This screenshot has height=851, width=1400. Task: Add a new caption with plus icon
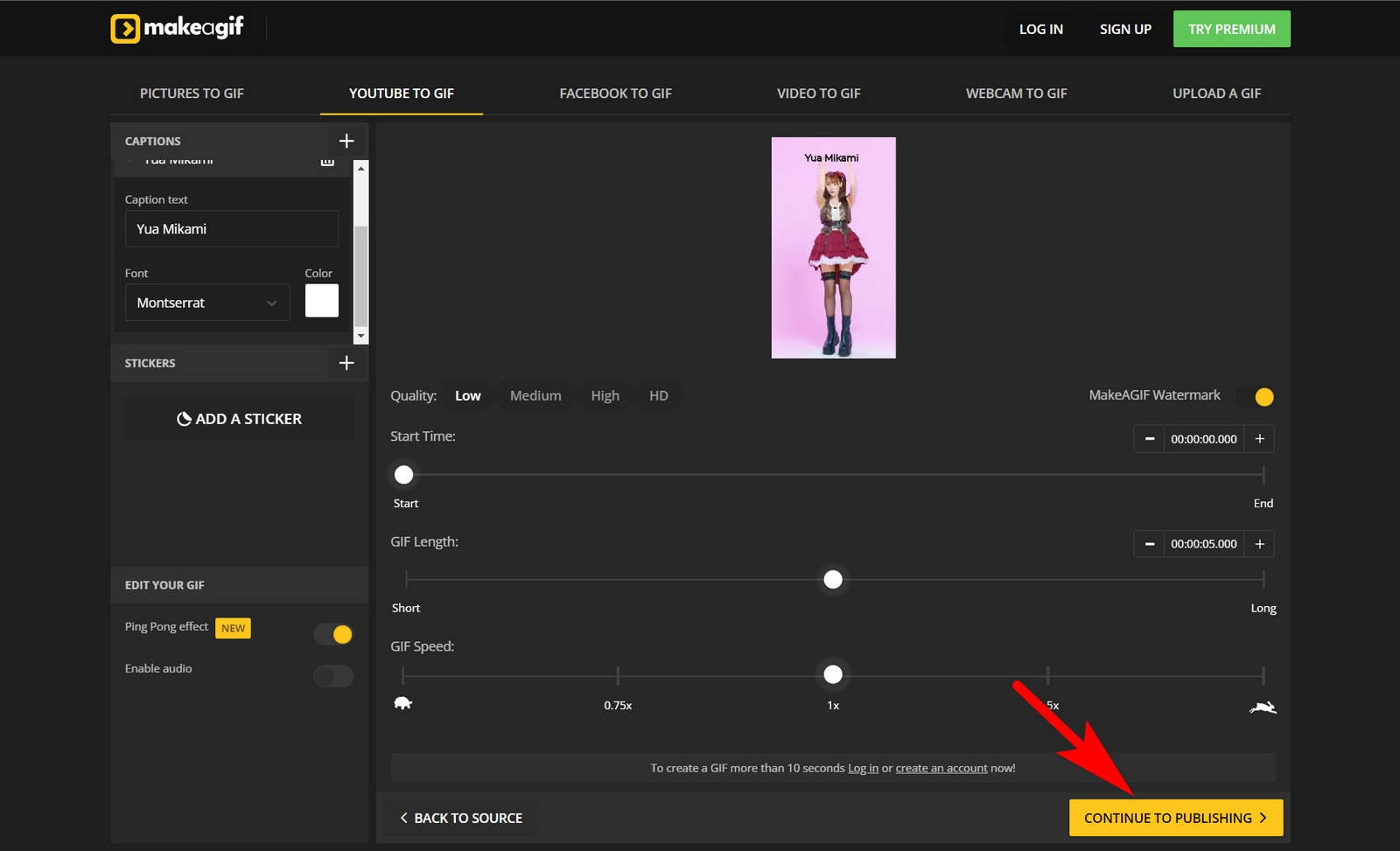[346, 141]
